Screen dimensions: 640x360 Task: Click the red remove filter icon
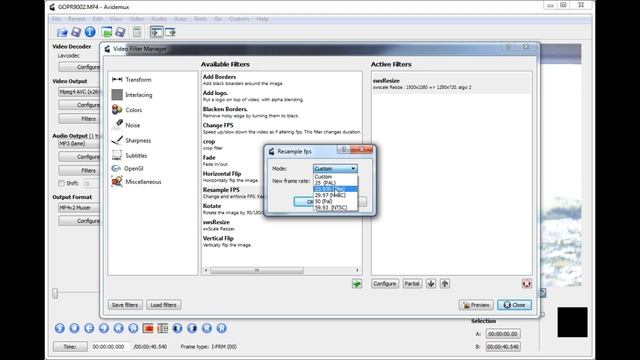click(527, 284)
